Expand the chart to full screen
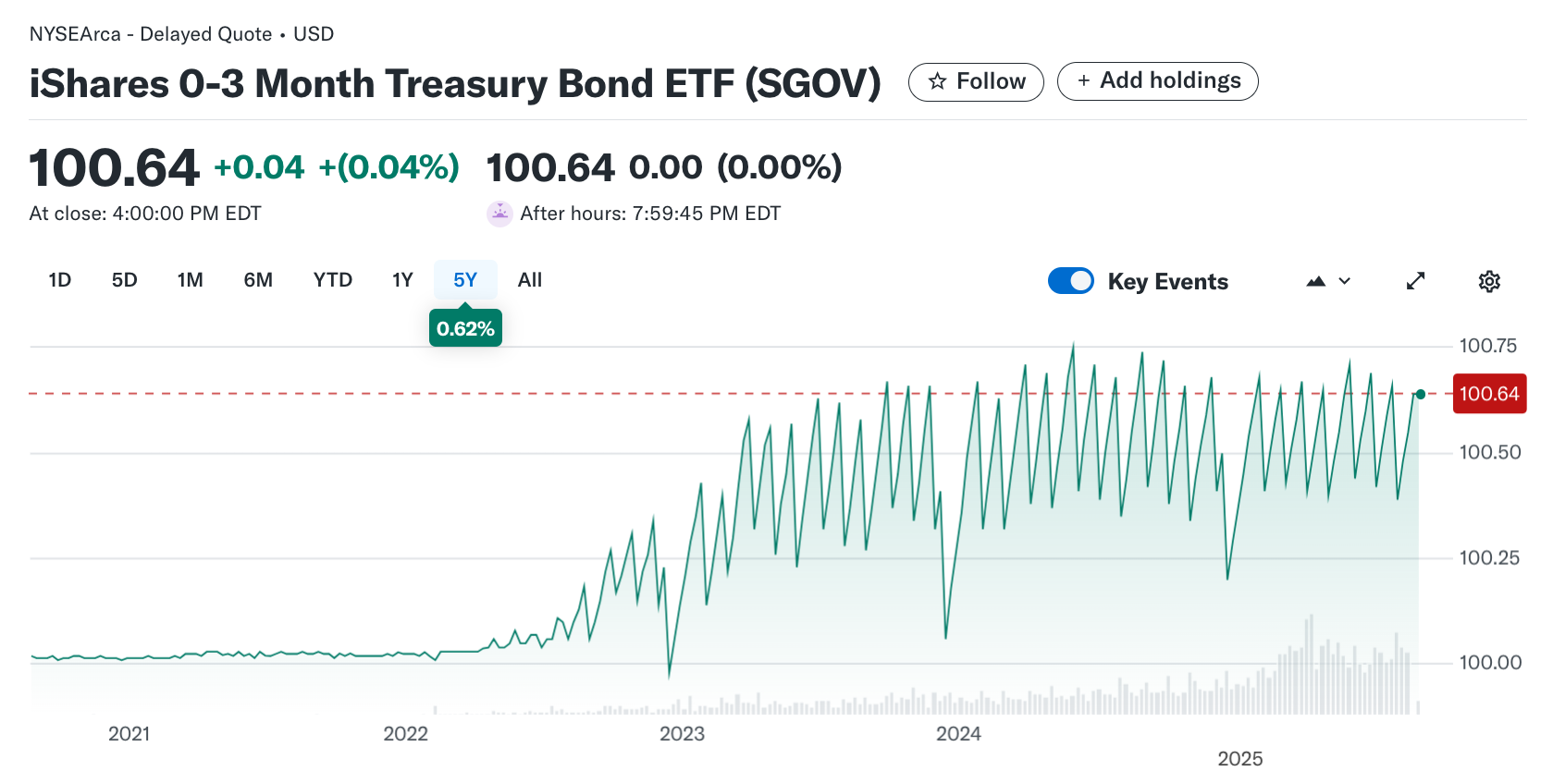The image size is (1541, 784). pyautogui.click(x=1415, y=281)
